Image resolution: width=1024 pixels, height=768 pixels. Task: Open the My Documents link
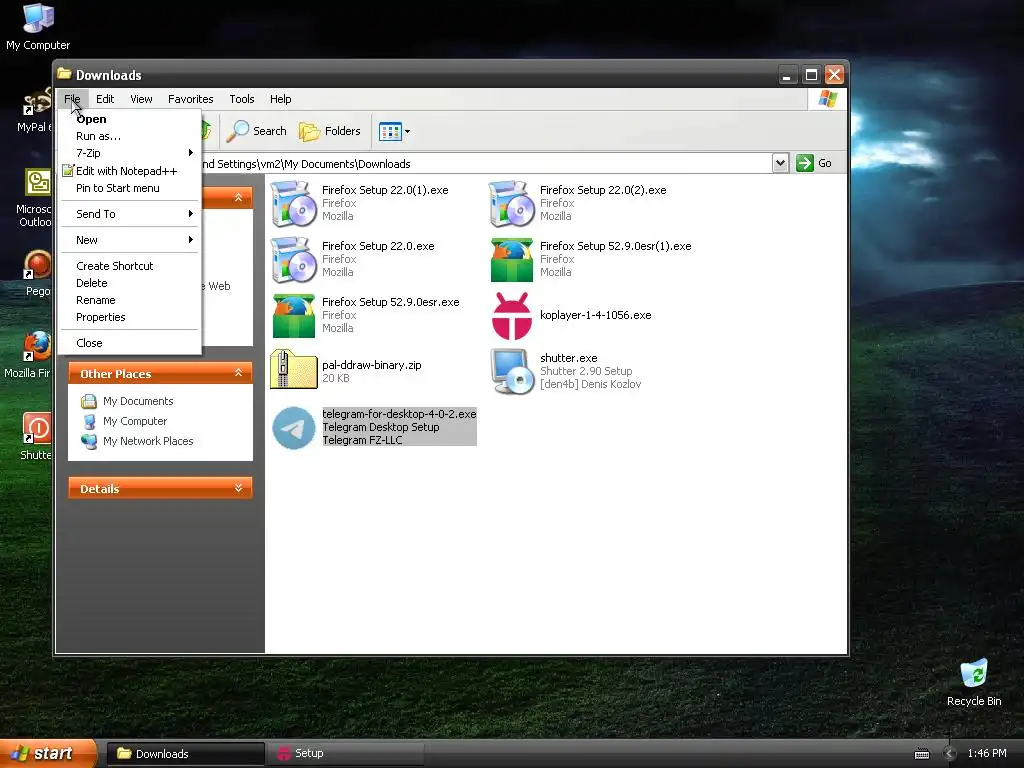pyautogui.click(x=138, y=401)
